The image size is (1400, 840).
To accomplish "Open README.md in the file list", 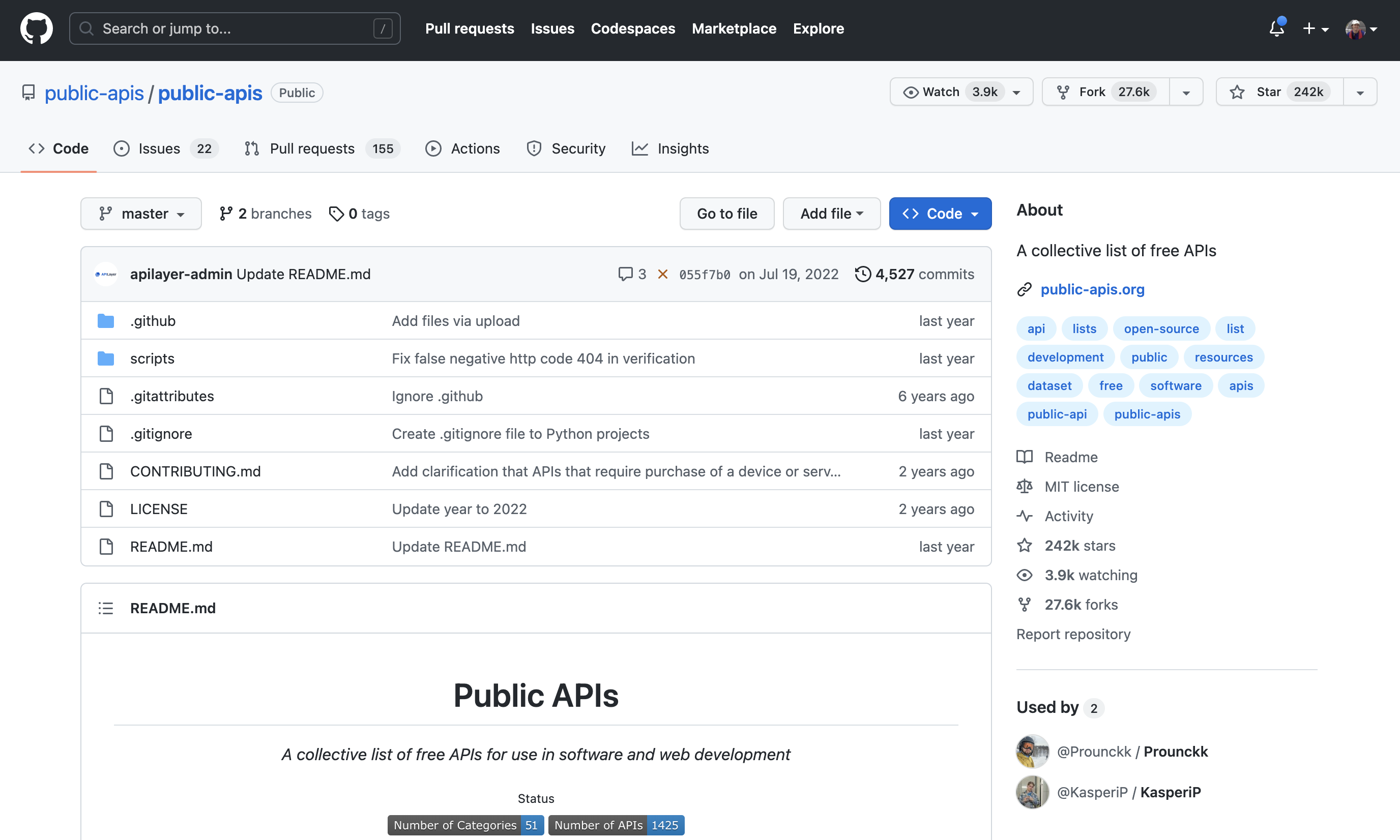I will 171,547.
